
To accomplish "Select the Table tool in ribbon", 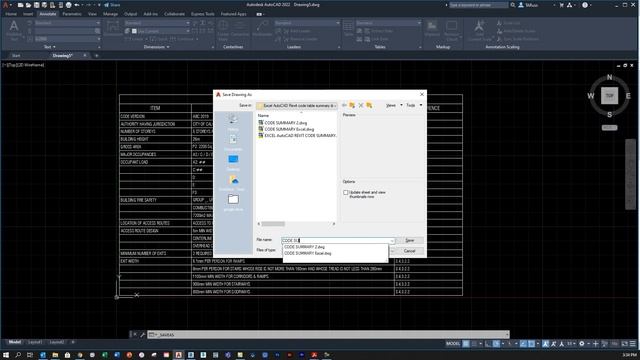I will [x=348, y=29].
